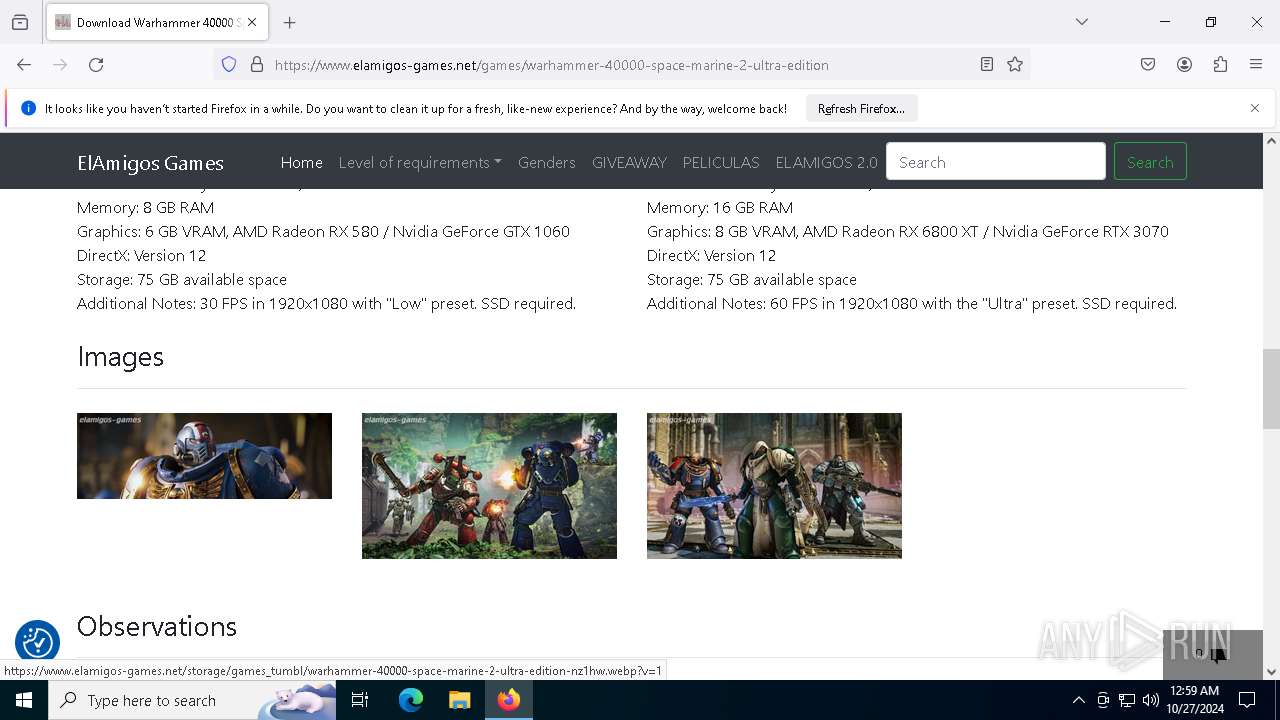View site security padlock info
This screenshot has width=1280, height=720.
[x=257, y=65]
